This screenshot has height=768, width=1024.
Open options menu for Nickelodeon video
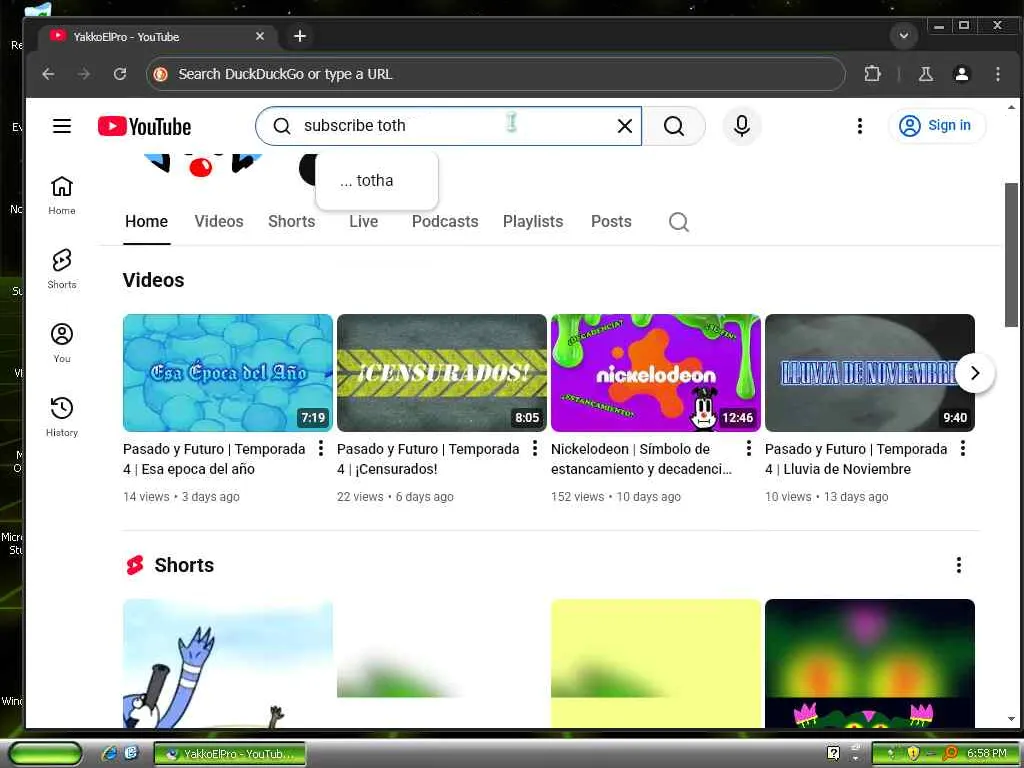pyautogui.click(x=748, y=448)
